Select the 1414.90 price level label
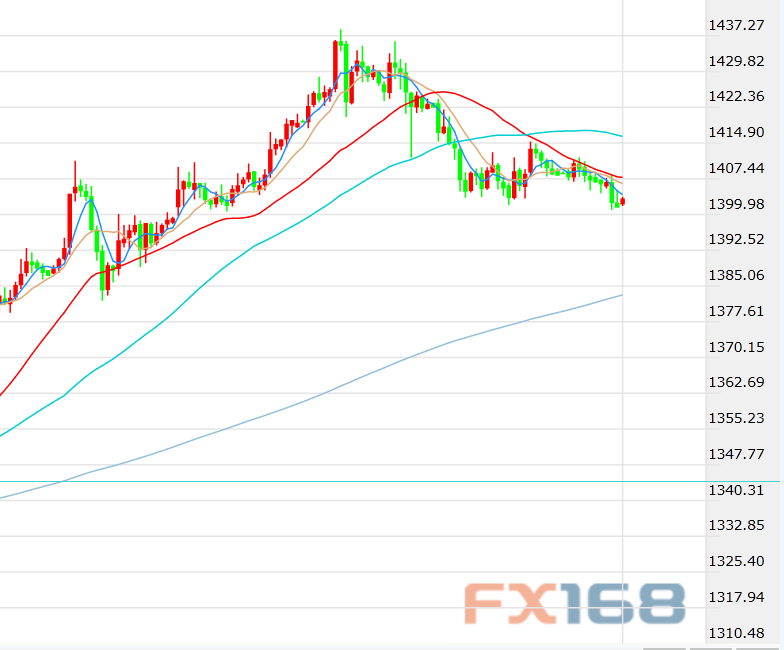The height and width of the screenshot is (650, 784). pos(735,132)
